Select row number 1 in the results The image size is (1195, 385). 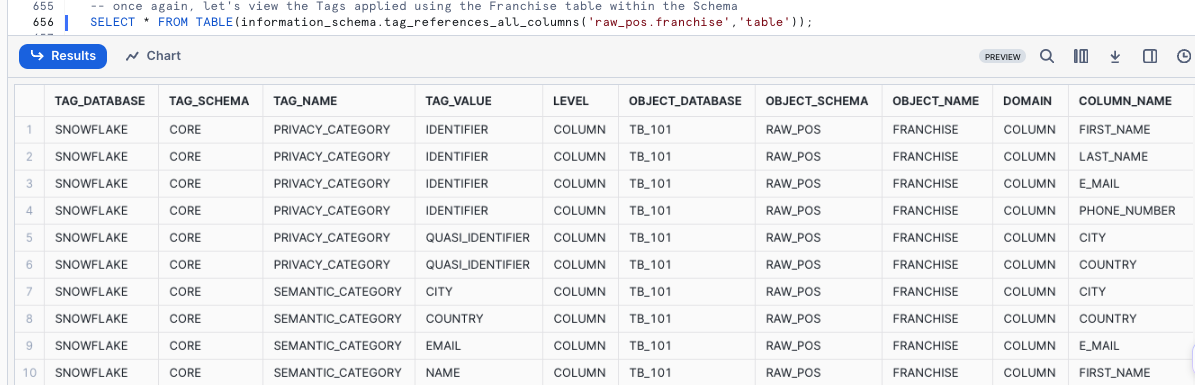click(29, 130)
